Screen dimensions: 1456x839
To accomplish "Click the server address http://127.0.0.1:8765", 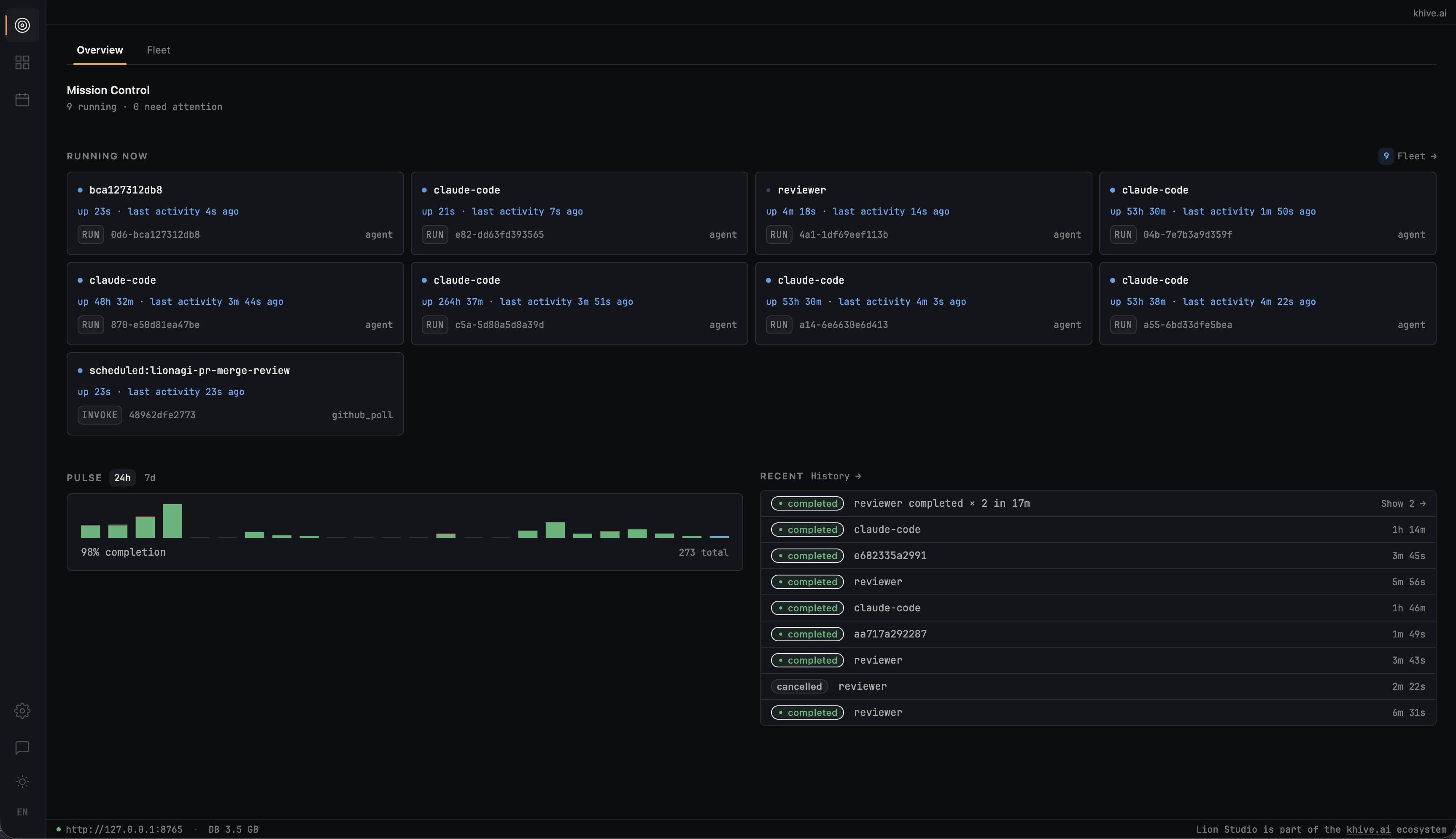I will pos(124,829).
